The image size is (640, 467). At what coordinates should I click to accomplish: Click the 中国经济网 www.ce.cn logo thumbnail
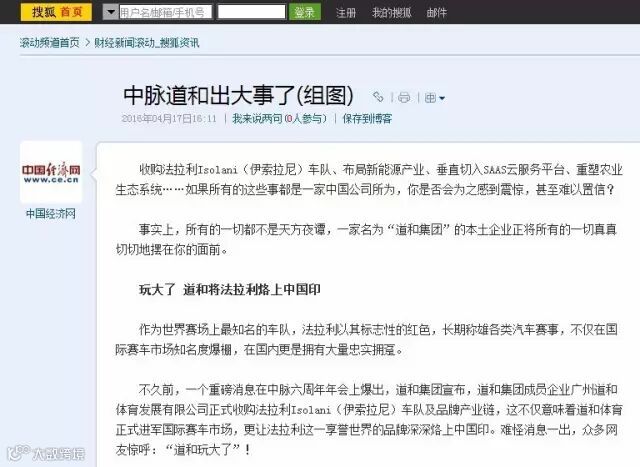tap(51, 172)
